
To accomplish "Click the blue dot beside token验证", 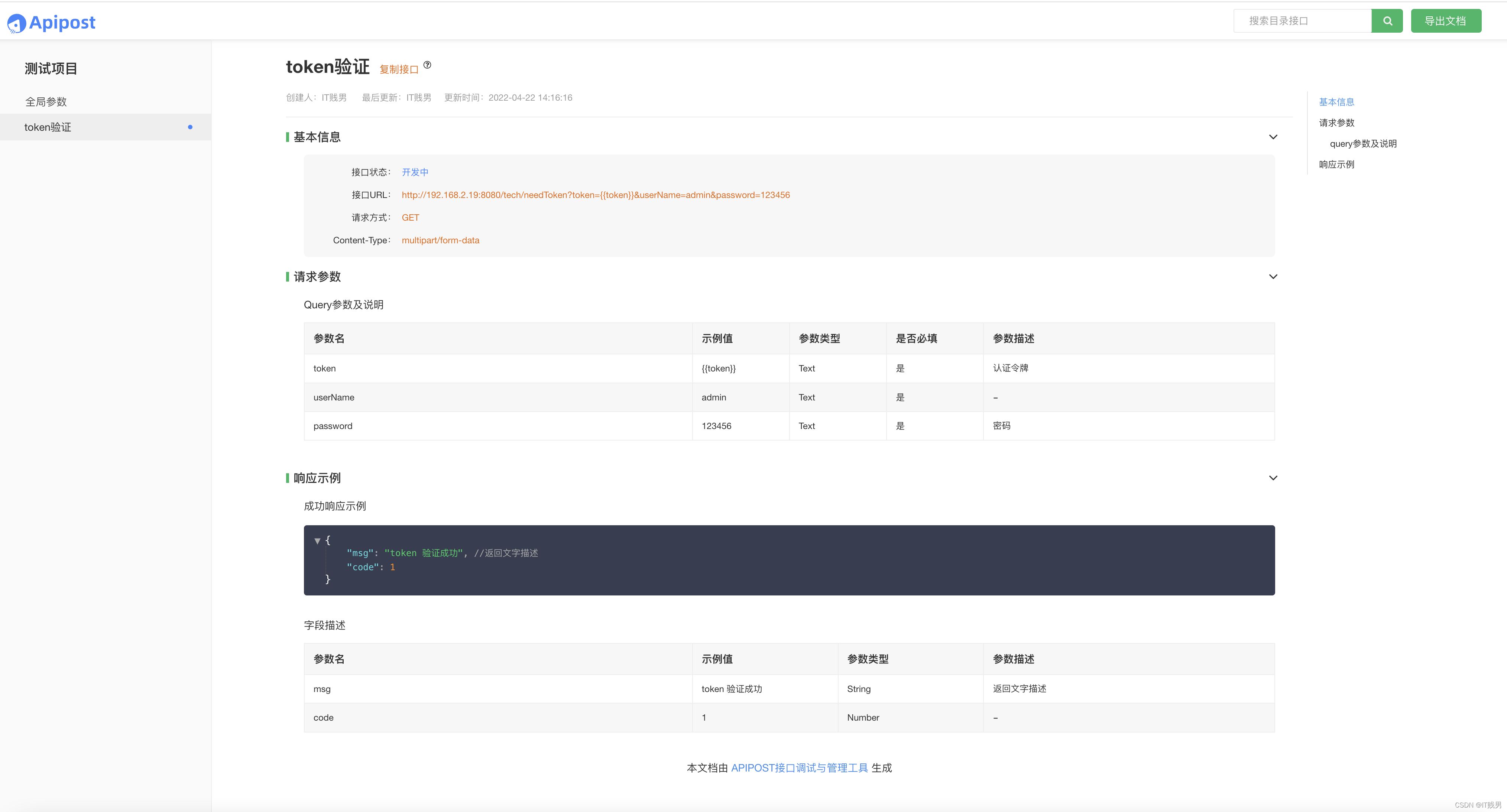I will coord(190,127).
